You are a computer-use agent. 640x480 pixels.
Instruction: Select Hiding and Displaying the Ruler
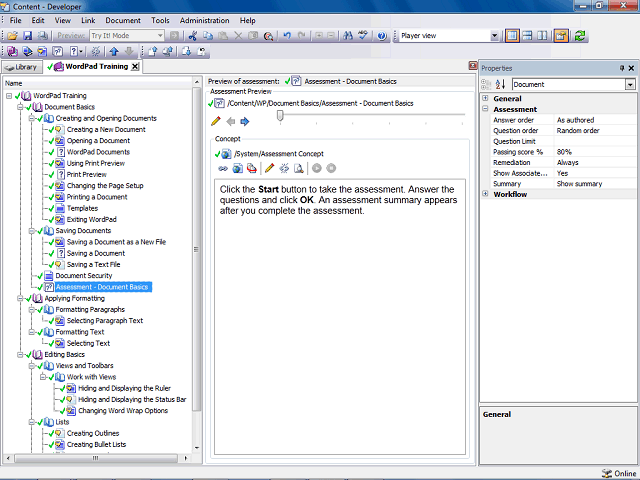tap(124, 388)
